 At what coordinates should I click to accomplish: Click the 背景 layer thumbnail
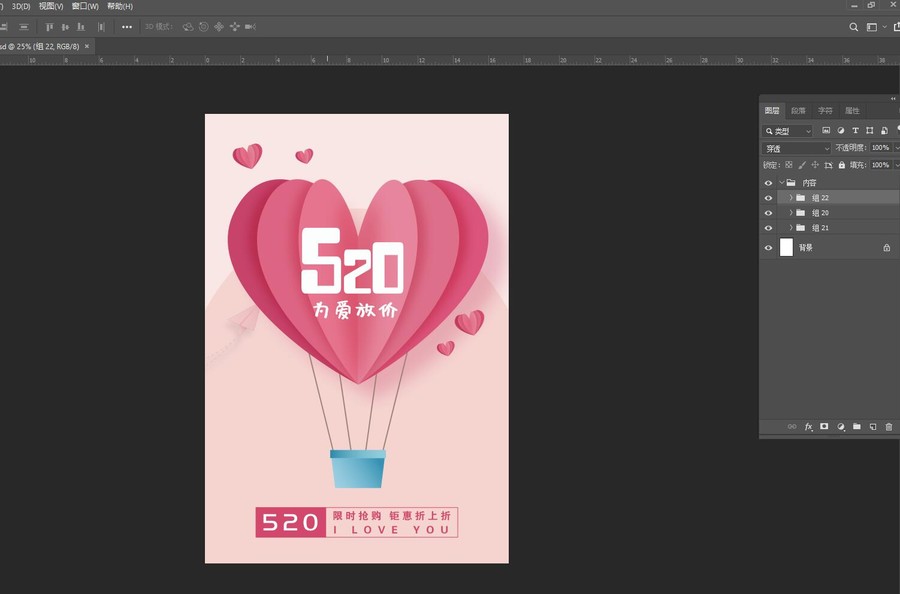click(x=786, y=248)
